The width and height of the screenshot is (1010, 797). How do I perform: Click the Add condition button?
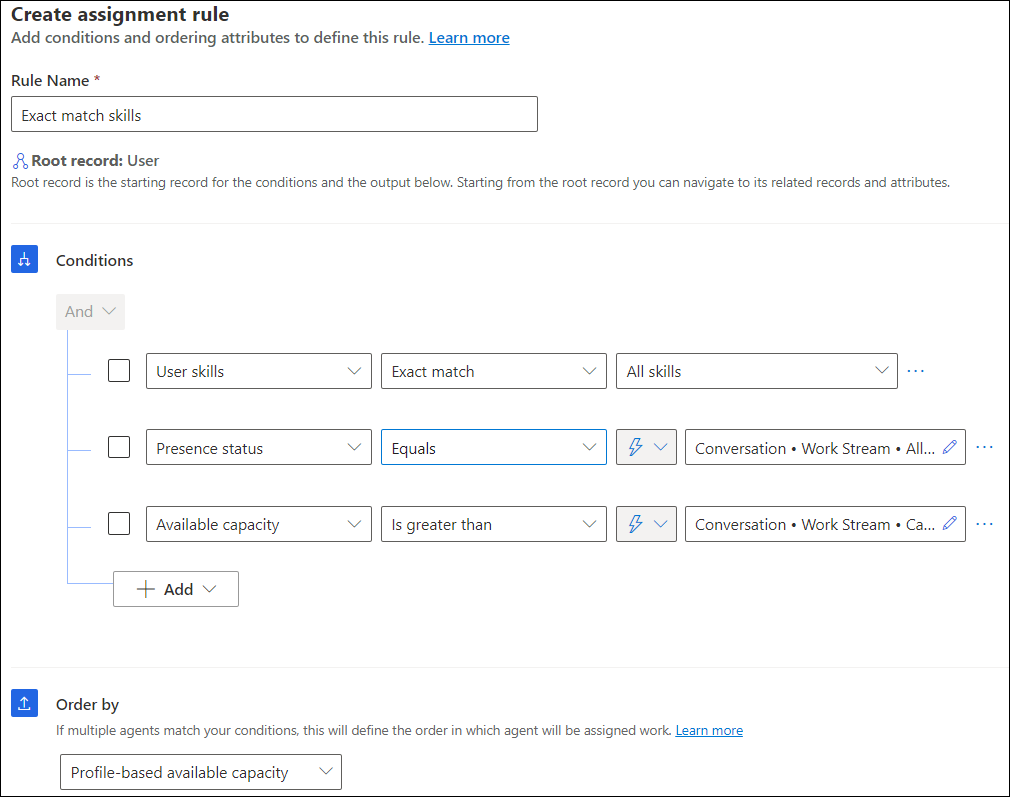(x=176, y=589)
